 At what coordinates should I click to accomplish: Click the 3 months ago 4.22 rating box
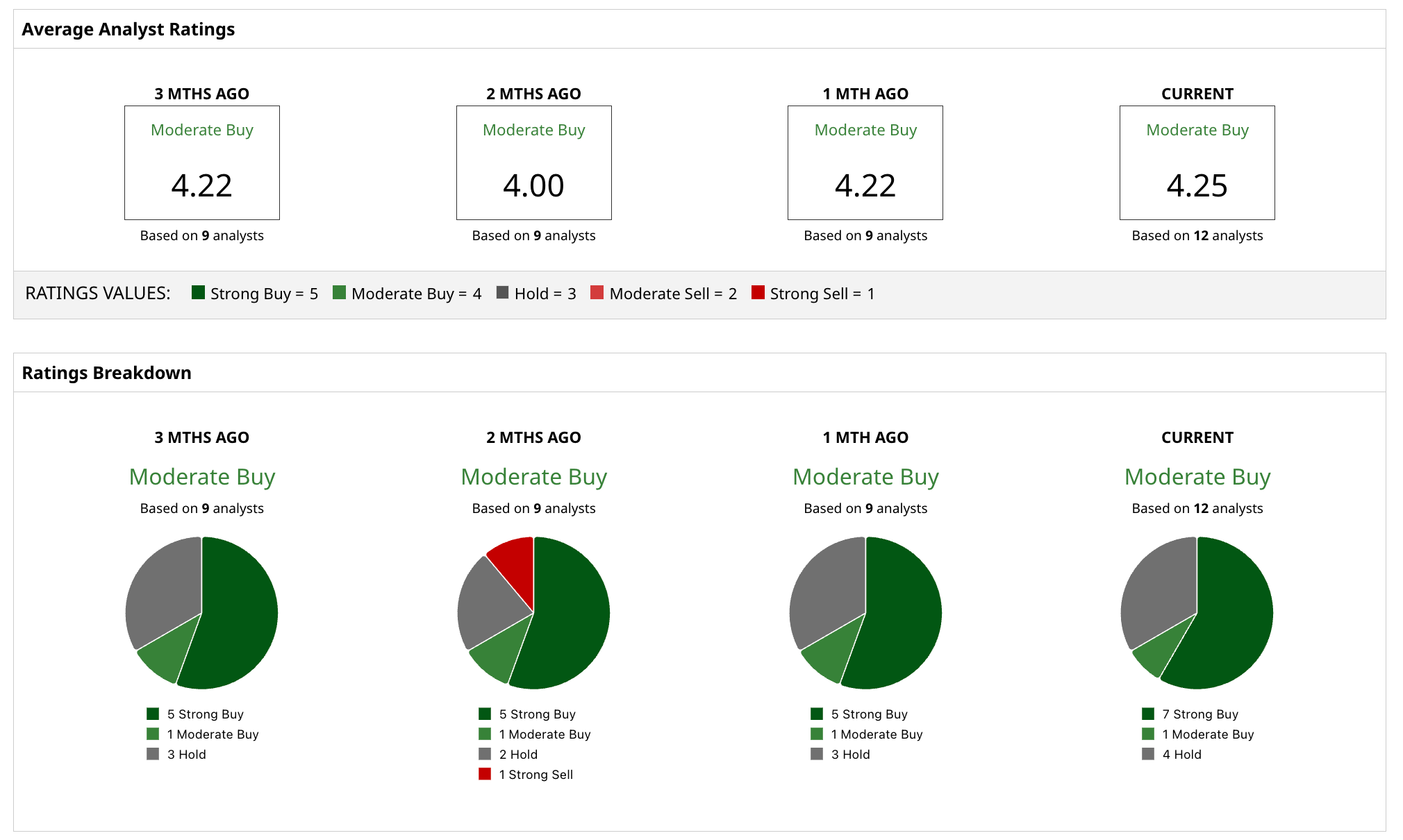click(x=201, y=163)
